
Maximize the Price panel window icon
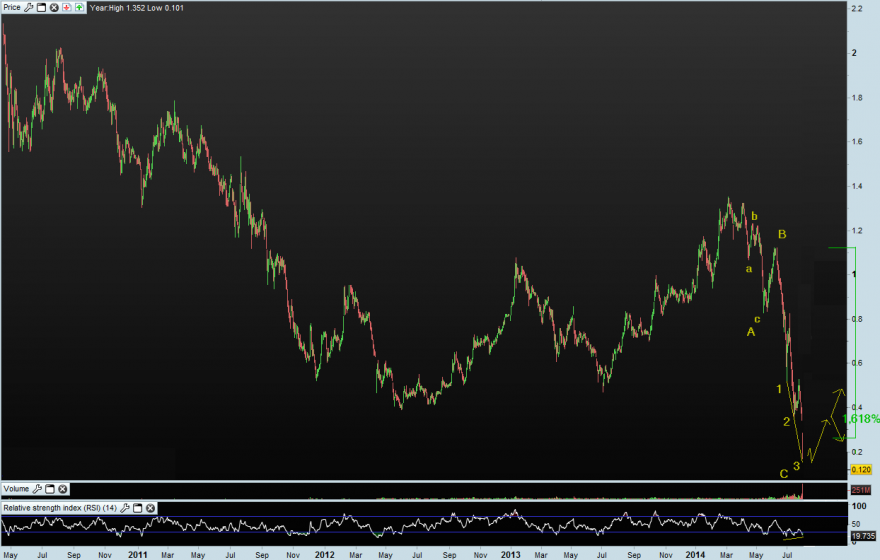41,7
